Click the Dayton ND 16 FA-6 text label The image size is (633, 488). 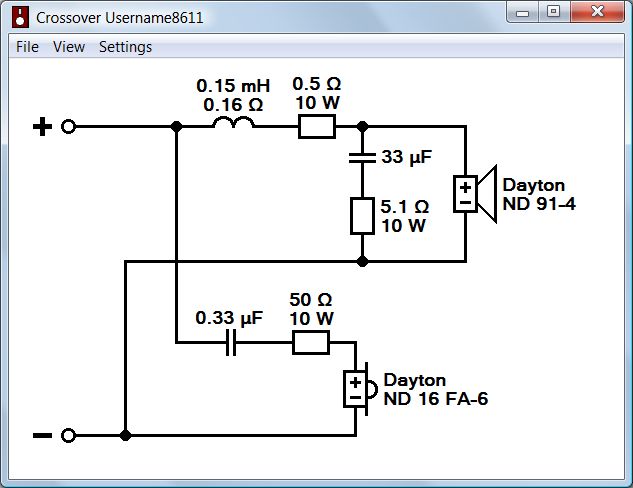(436, 390)
